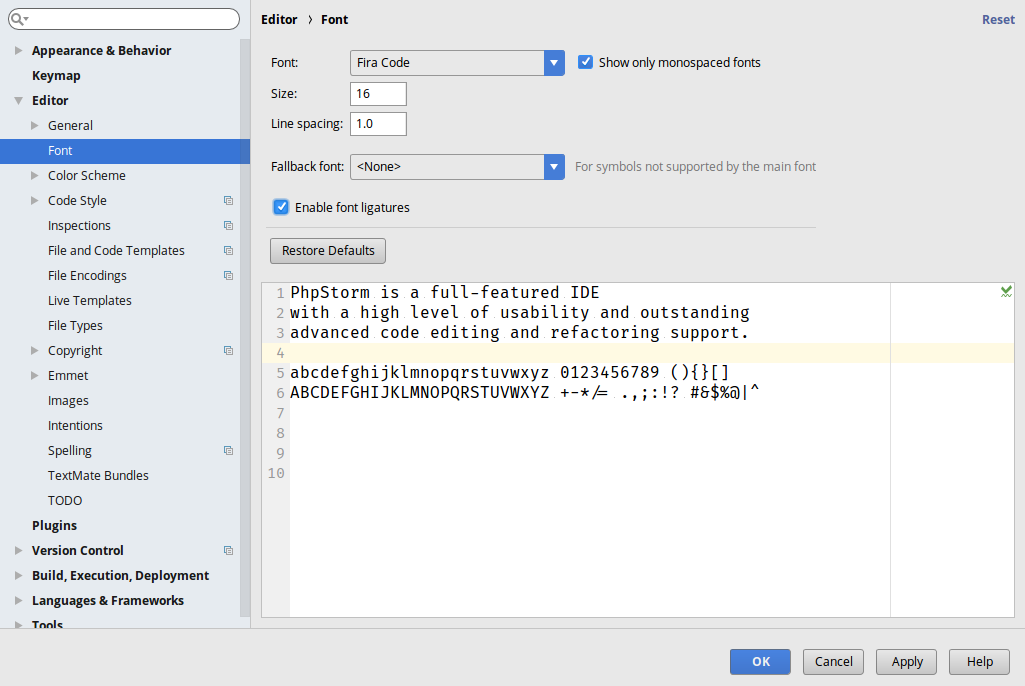Screen dimensions: 1025x686
Task: Click preview line starting with 'abcdefghijklmnopqrstuvwxyz'
Action: click(x=509, y=372)
